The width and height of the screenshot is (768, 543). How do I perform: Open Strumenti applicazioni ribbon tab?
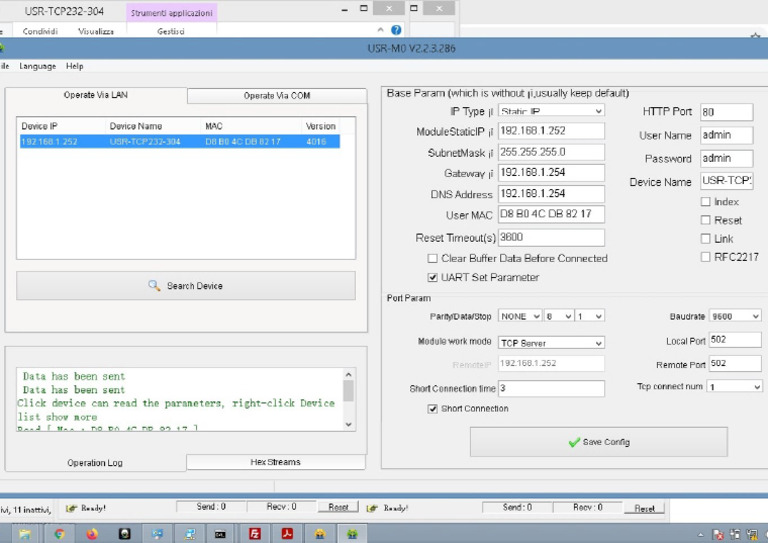click(x=171, y=13)
